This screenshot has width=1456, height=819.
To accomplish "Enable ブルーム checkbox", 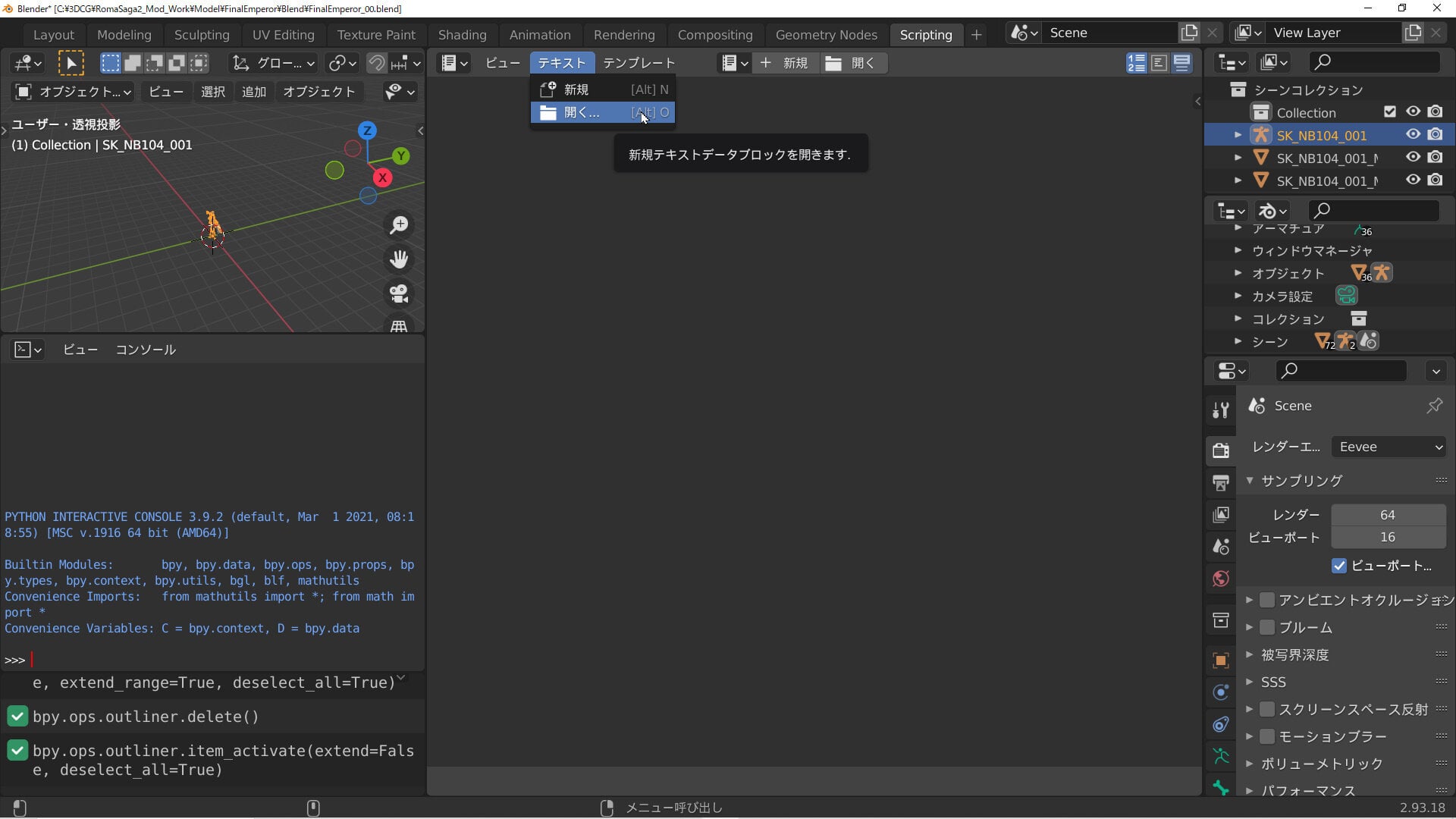I will [1266, 627].
